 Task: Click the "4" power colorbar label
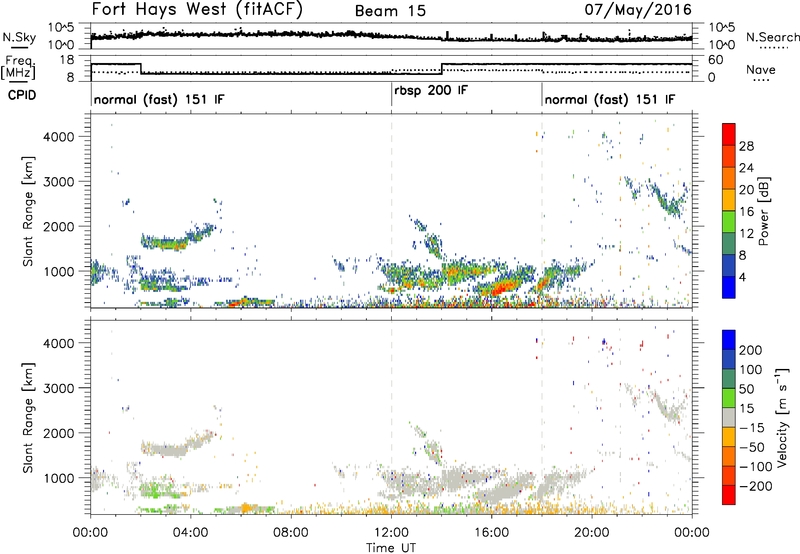click(742, 278)
